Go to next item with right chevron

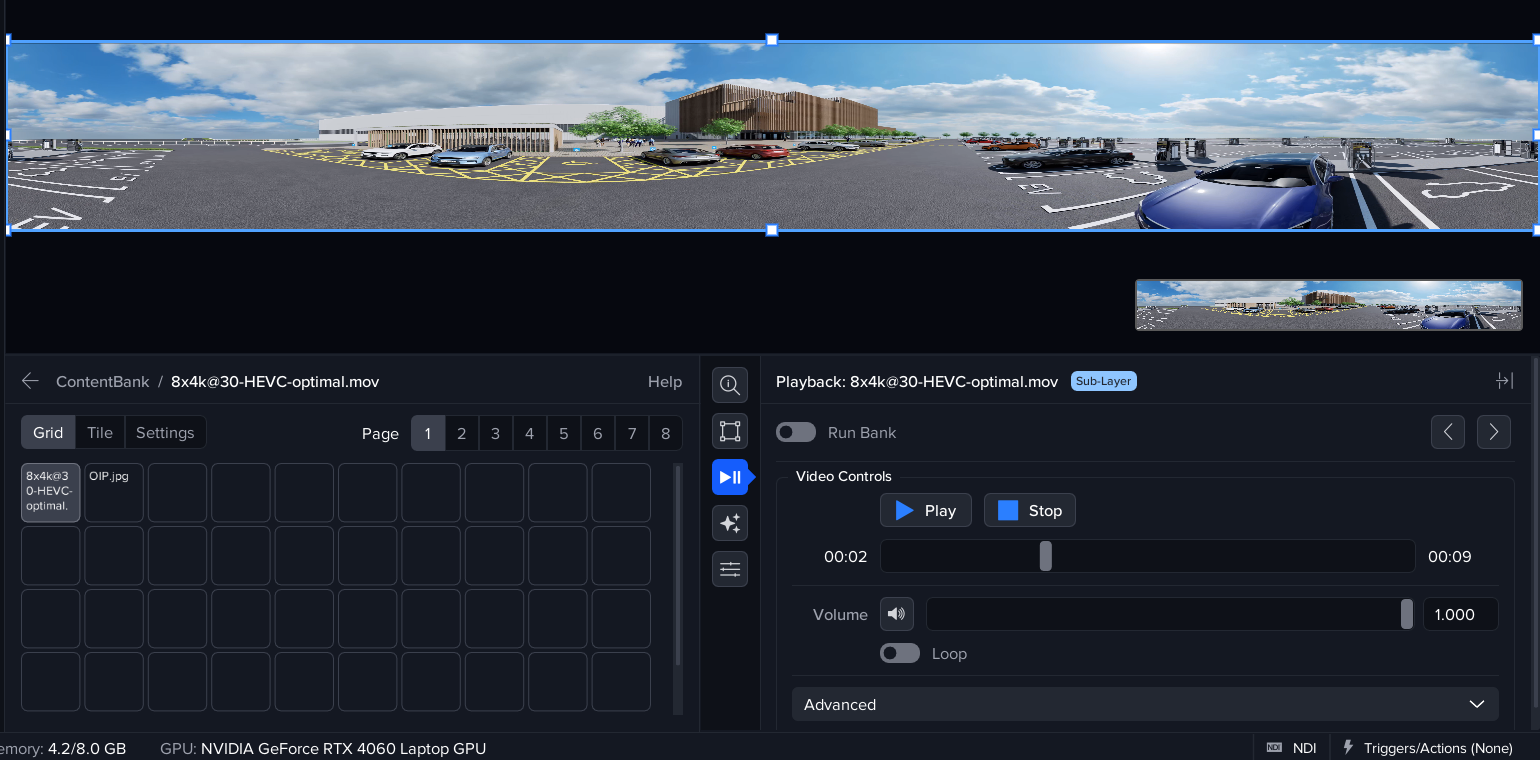coord(1493,432)
